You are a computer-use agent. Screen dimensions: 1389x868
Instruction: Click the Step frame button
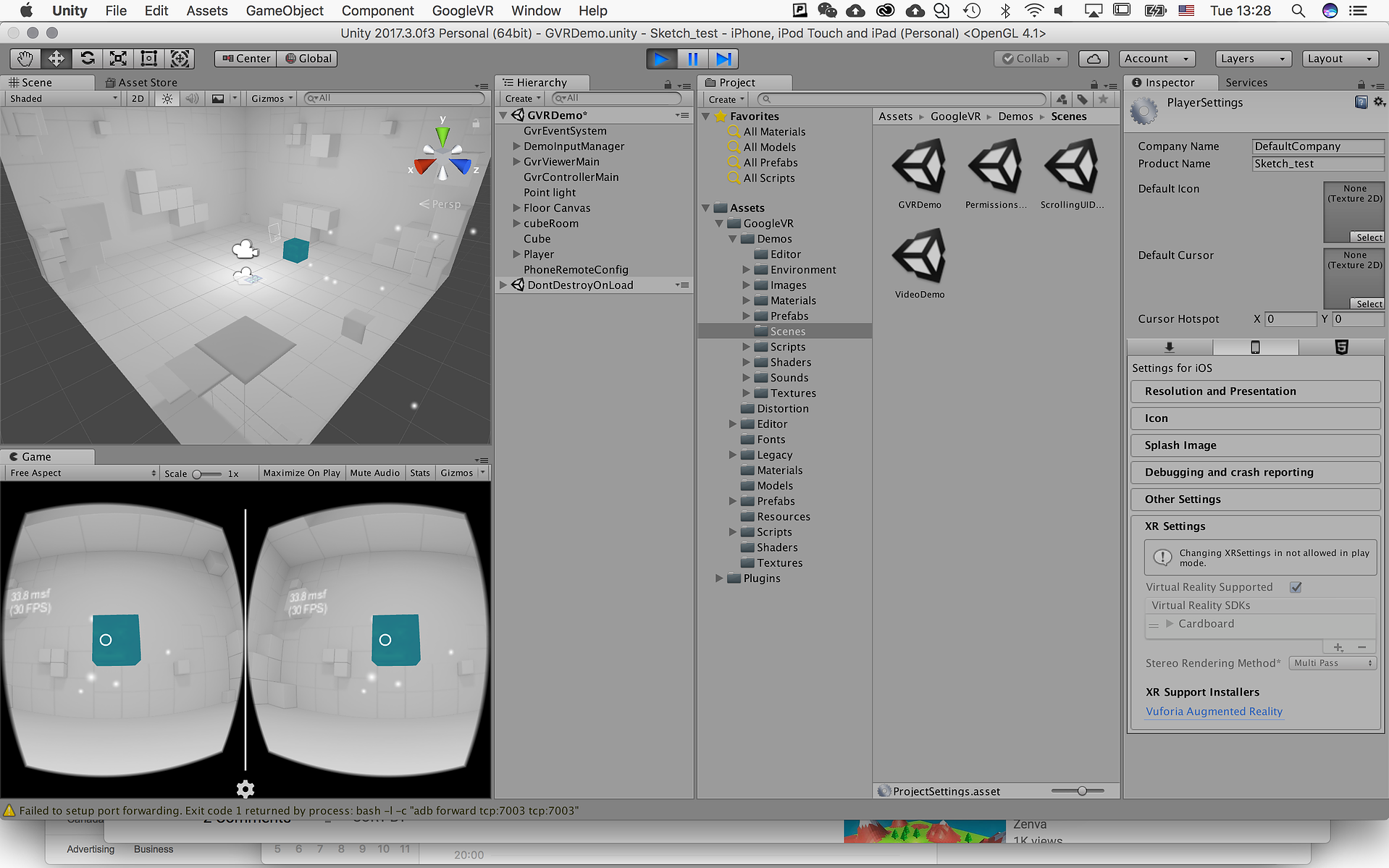(x=723, y=59)
